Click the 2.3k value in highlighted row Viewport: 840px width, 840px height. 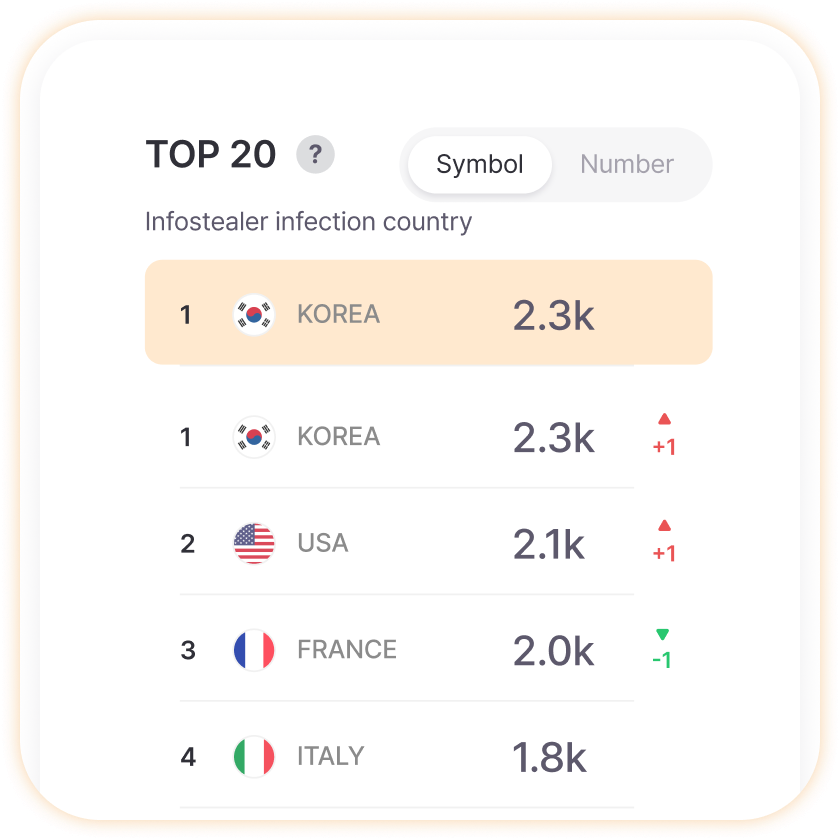click(x=553, y=316)
